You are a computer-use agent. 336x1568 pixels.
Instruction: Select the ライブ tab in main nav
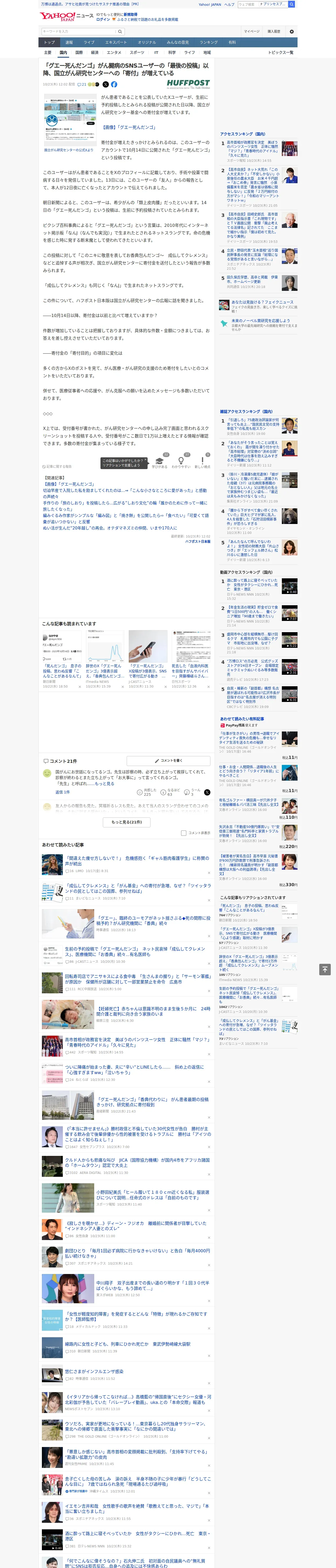(x=89, y=42)
